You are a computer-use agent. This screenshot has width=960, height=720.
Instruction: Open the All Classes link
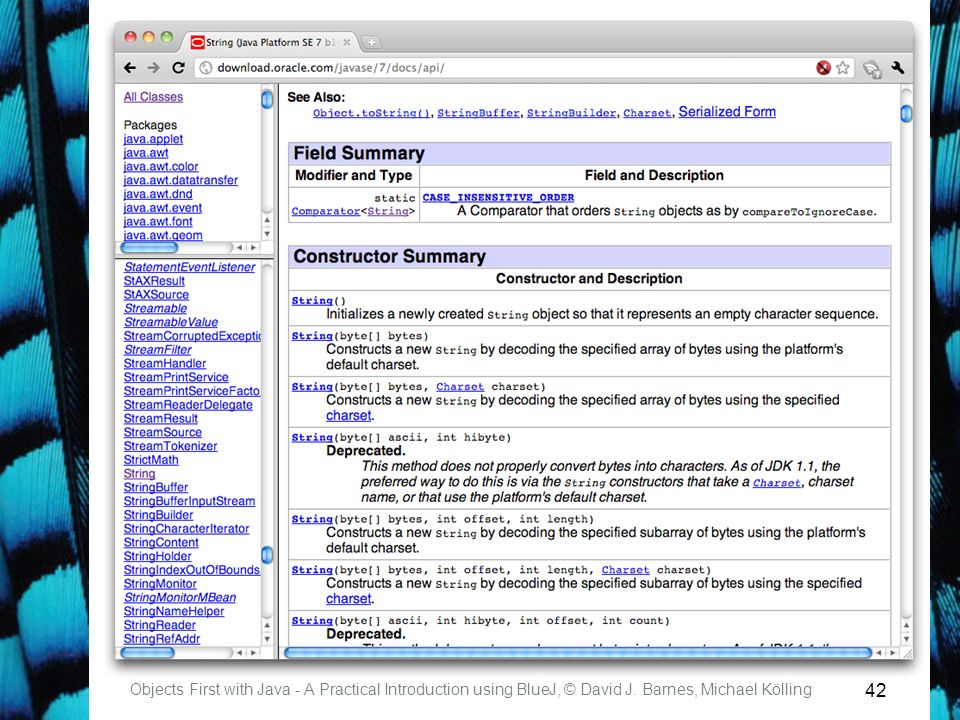click(x=153, y=97)
